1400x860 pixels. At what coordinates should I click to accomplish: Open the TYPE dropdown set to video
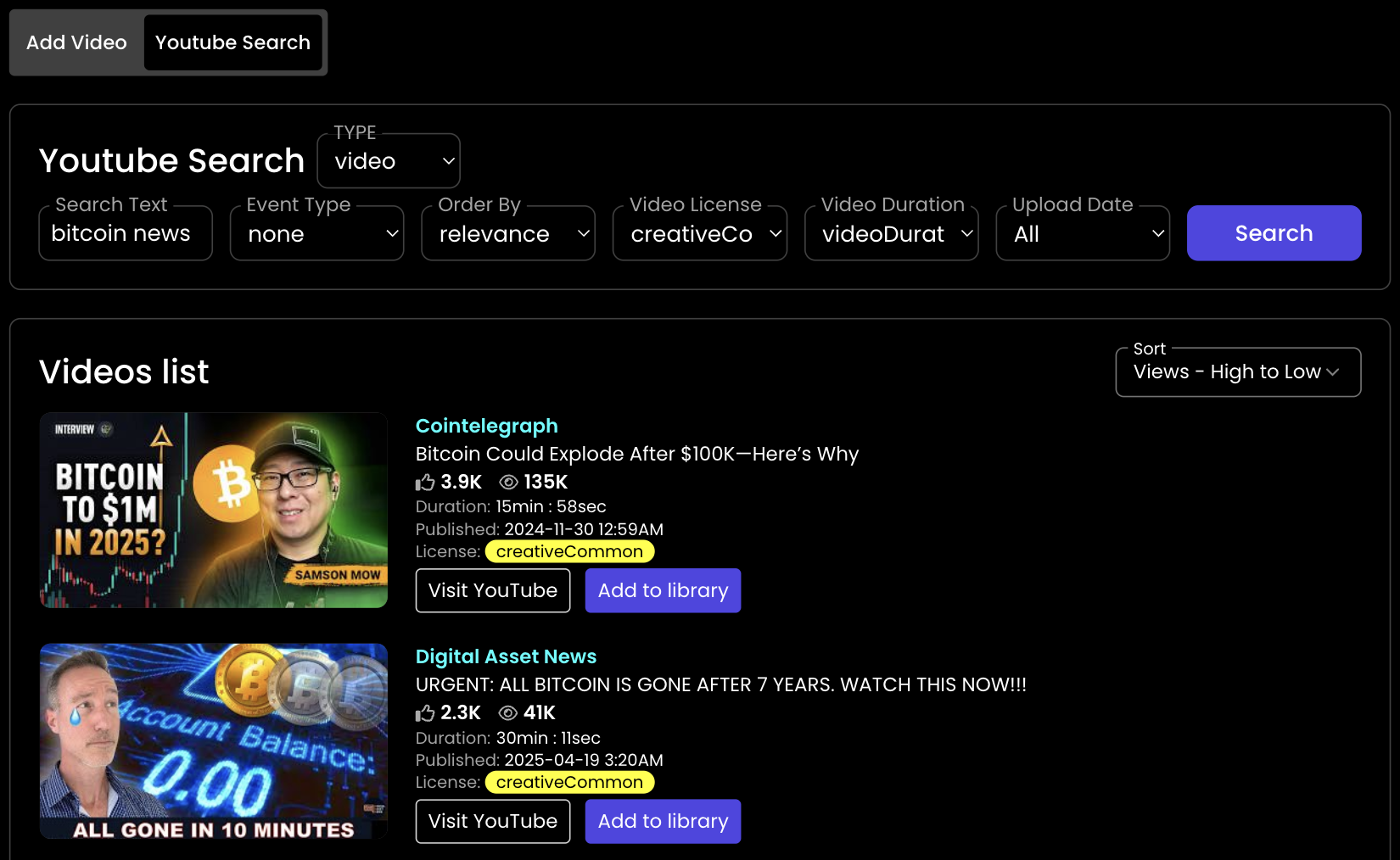click(389, 161)
